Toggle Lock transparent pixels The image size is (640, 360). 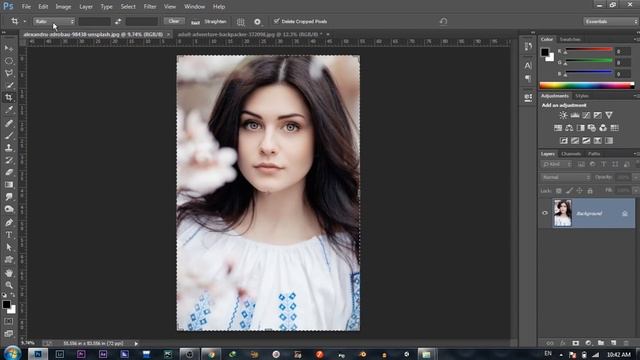click(558, 191)
